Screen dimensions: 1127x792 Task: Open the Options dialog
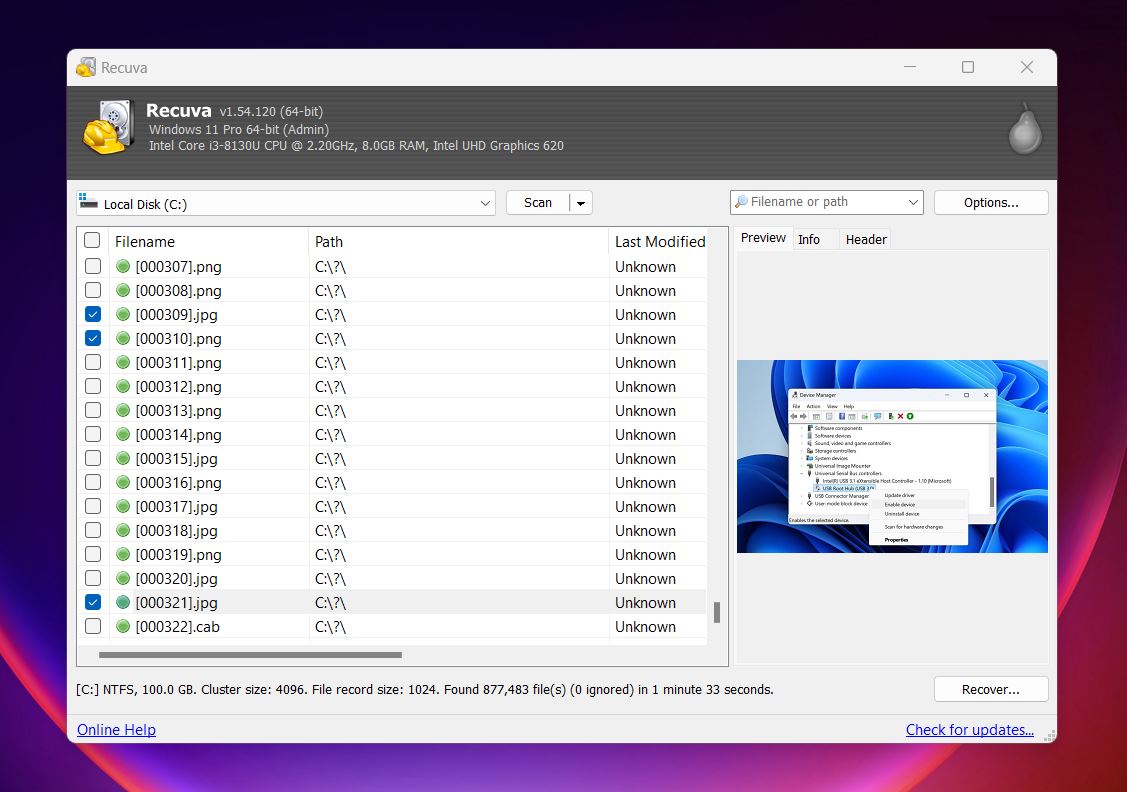991,203
